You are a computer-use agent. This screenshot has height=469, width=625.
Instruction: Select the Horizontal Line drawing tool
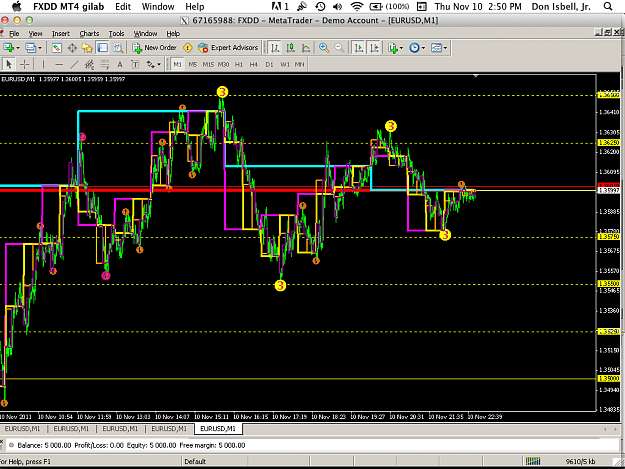pos(59,64)
